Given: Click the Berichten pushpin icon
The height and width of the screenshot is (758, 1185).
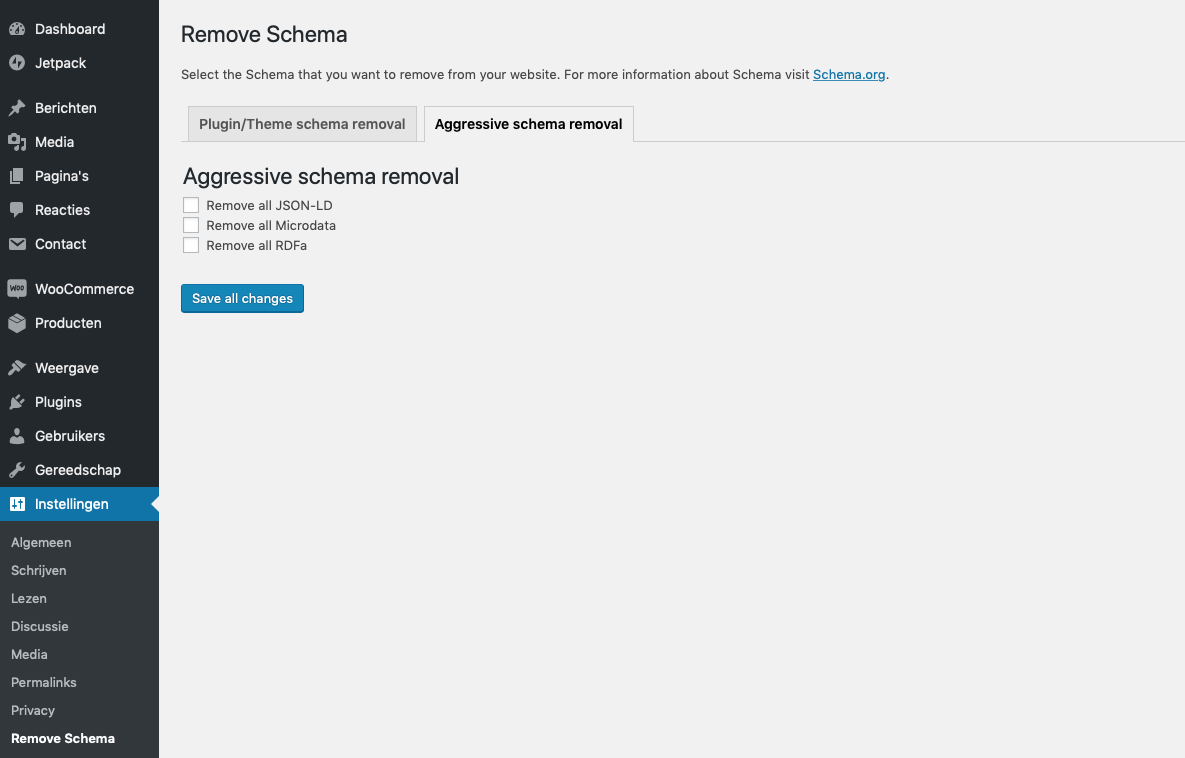Looking at the screenshot, I should (x=17, y=108).
